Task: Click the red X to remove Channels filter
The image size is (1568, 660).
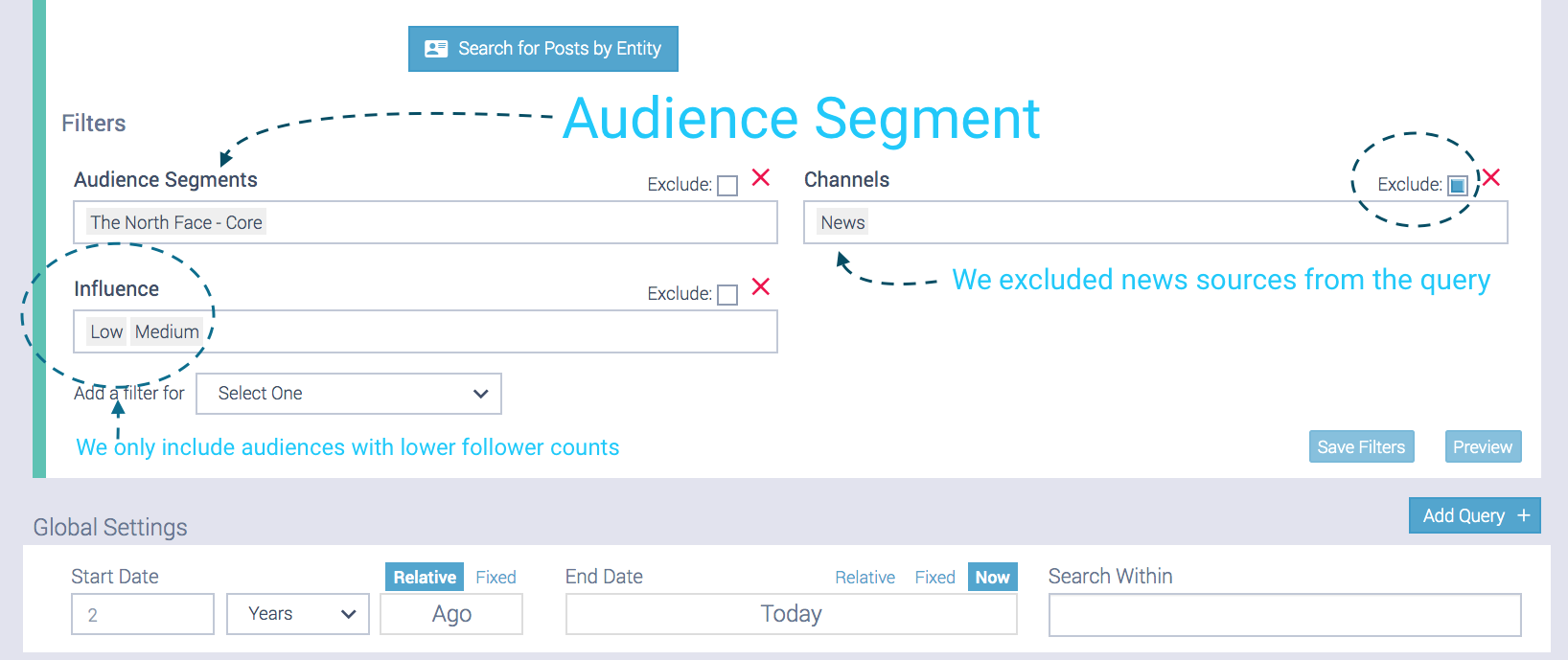Action: [1491, 178]
